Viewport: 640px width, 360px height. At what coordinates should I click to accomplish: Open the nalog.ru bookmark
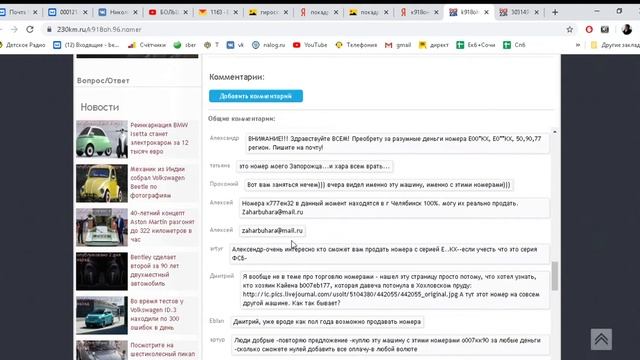click(x=269, y=45)
